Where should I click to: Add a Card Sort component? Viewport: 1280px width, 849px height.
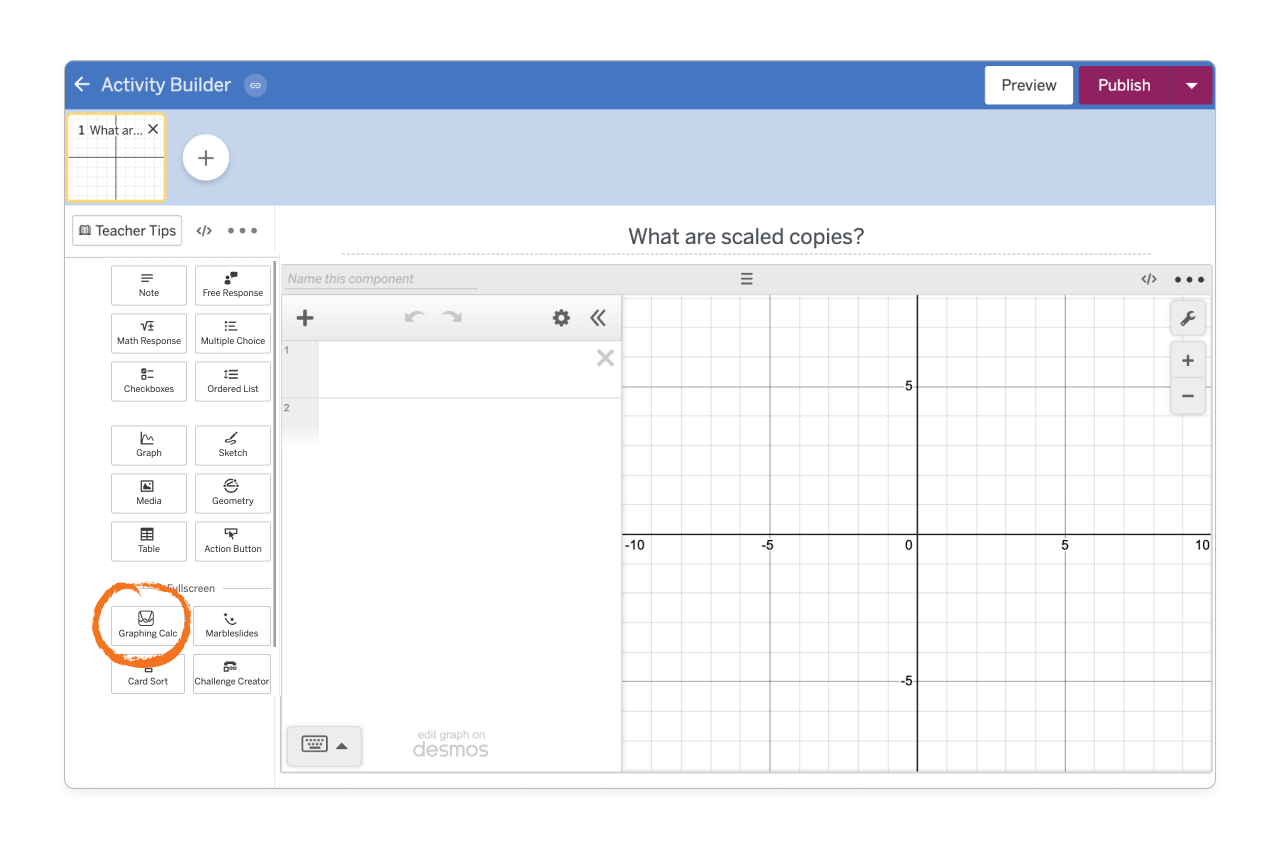tap(147, 673)
